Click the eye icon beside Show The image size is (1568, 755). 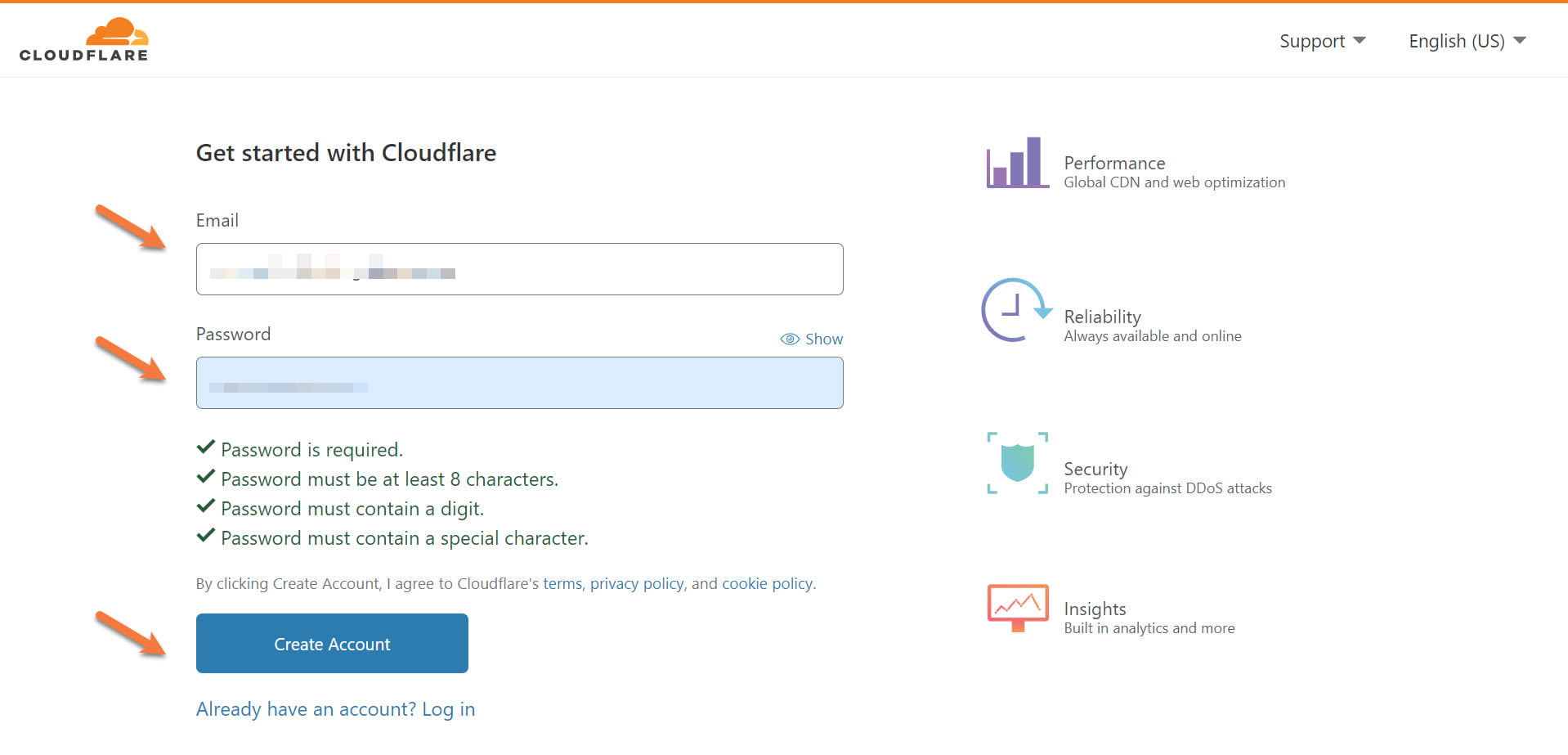[790, 339]
